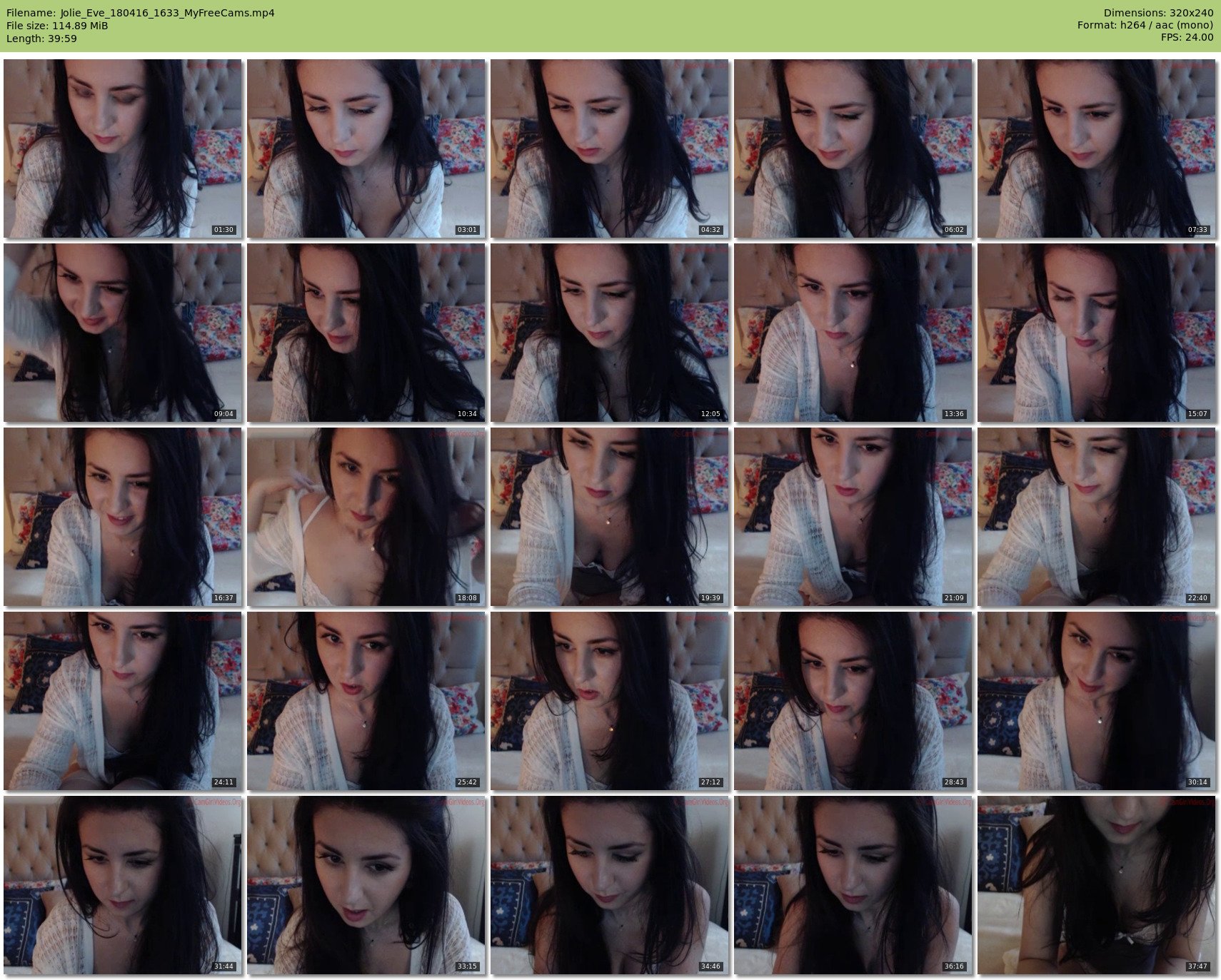Select the thumbnail marked 19:39
The height and width of the screenshot is (980, 1221).
[610, 517]
